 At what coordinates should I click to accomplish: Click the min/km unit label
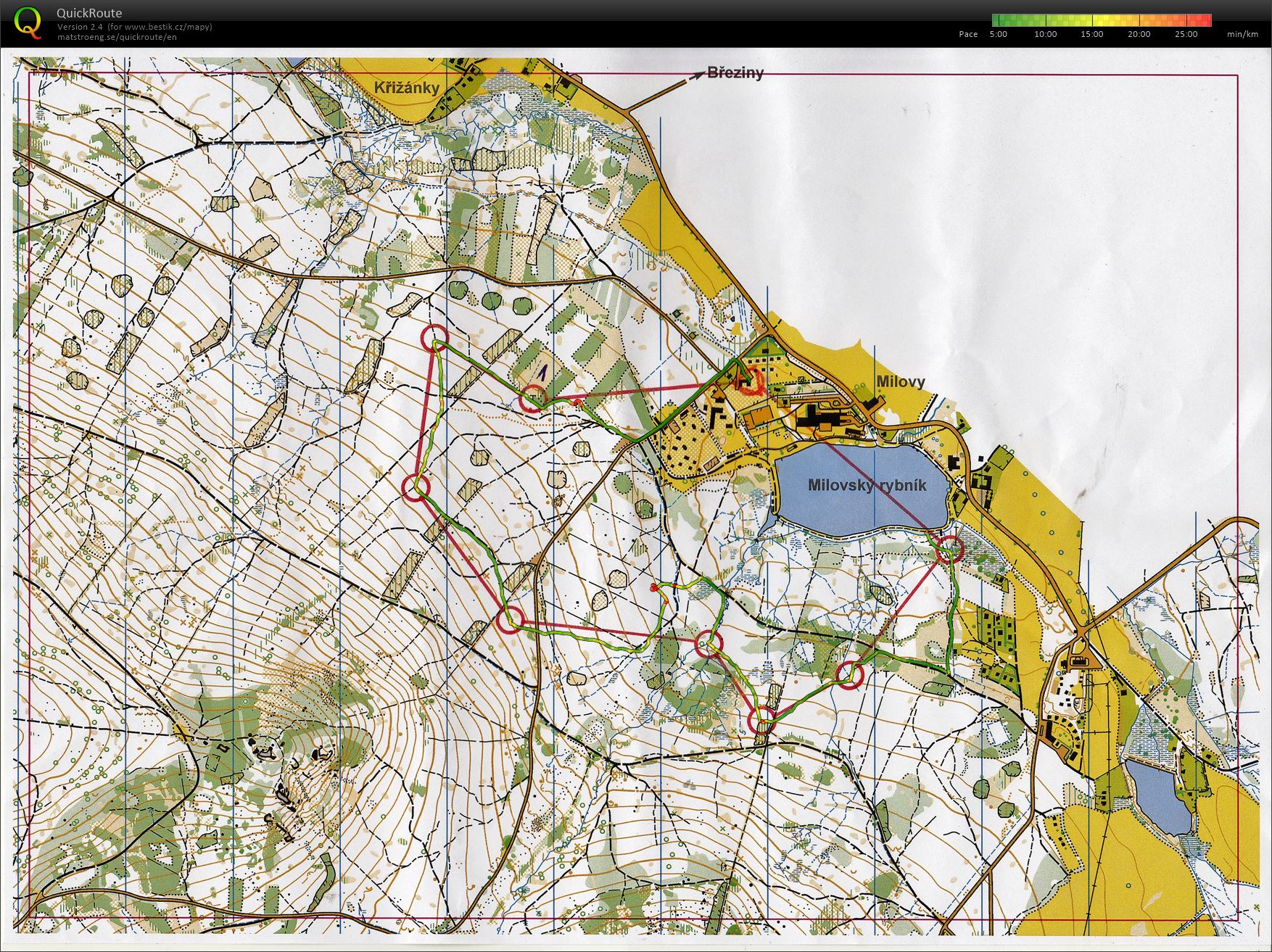pyautogui.click(x=1243, y=34)
